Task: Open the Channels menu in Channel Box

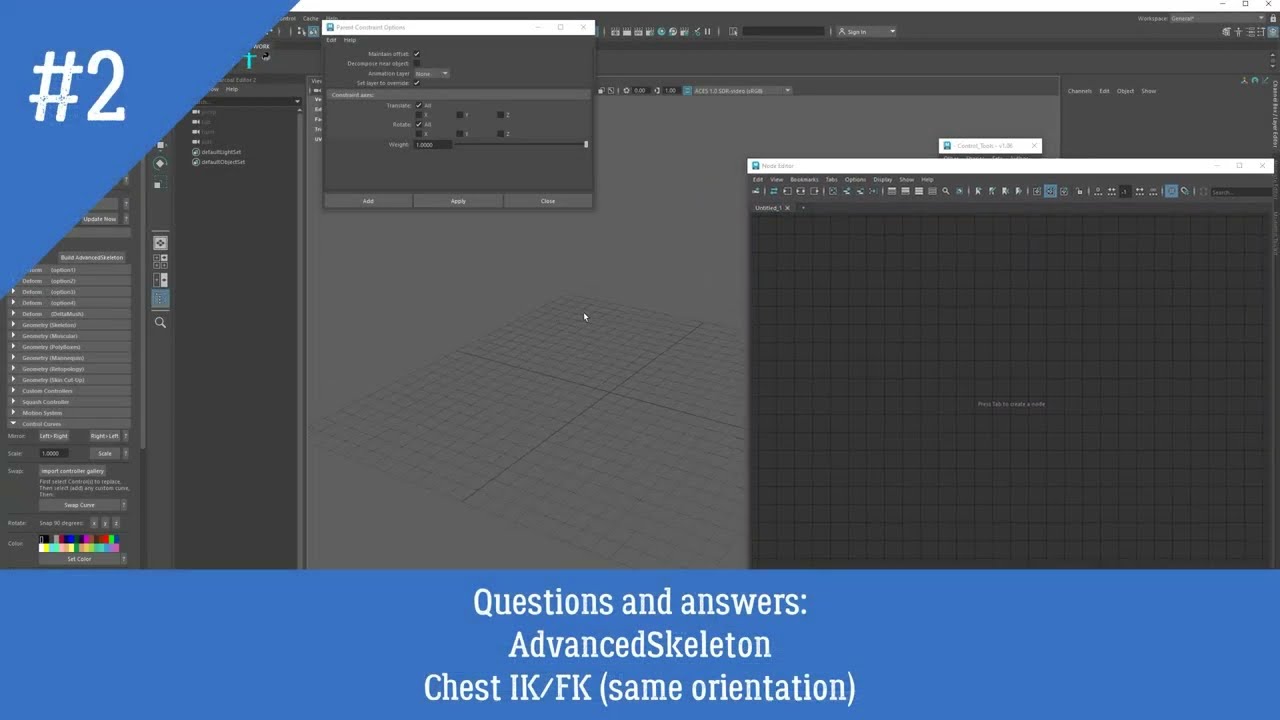Action: pyautogui.click(x=1080, y=91)
